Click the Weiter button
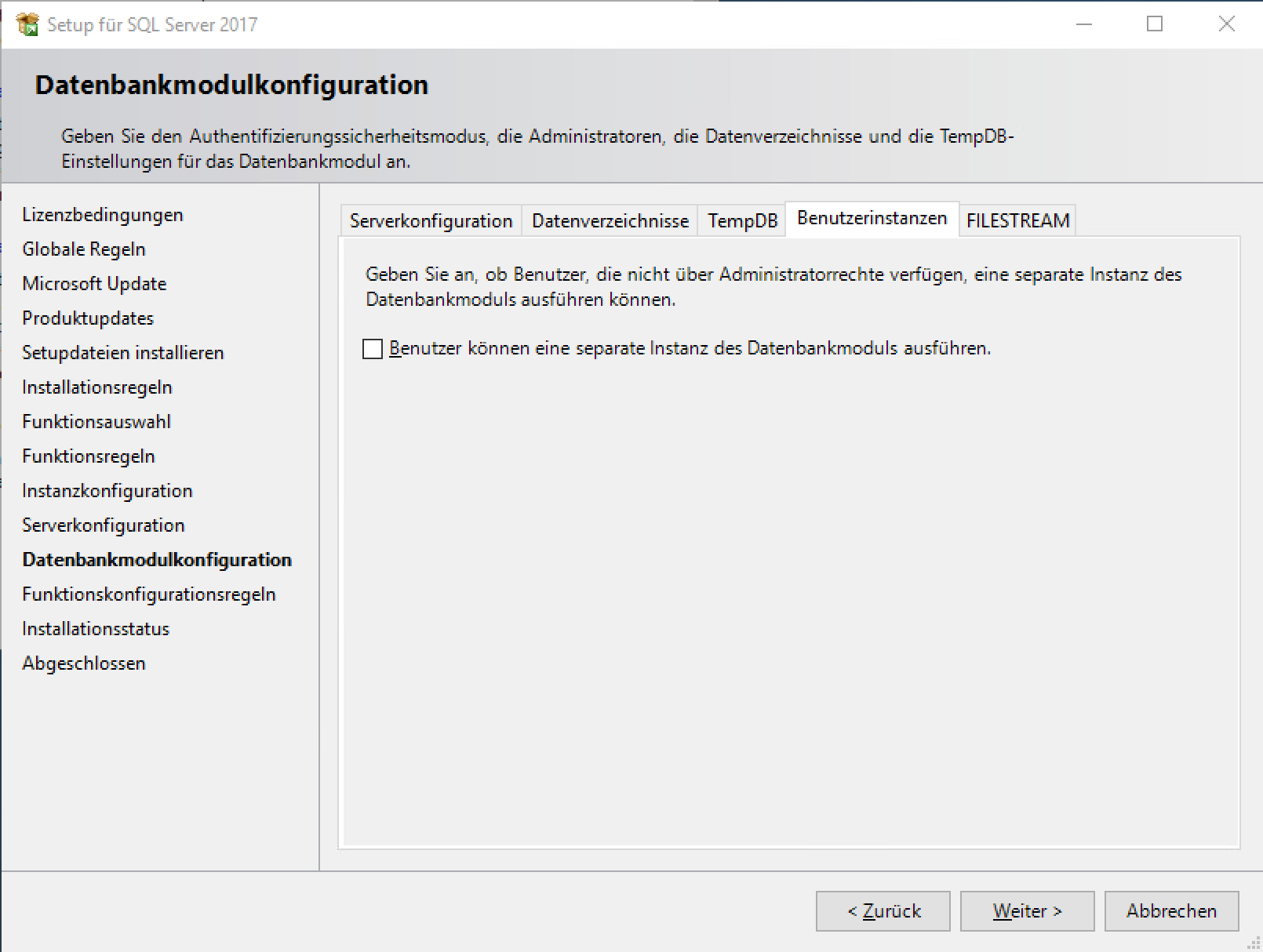 1027,911
